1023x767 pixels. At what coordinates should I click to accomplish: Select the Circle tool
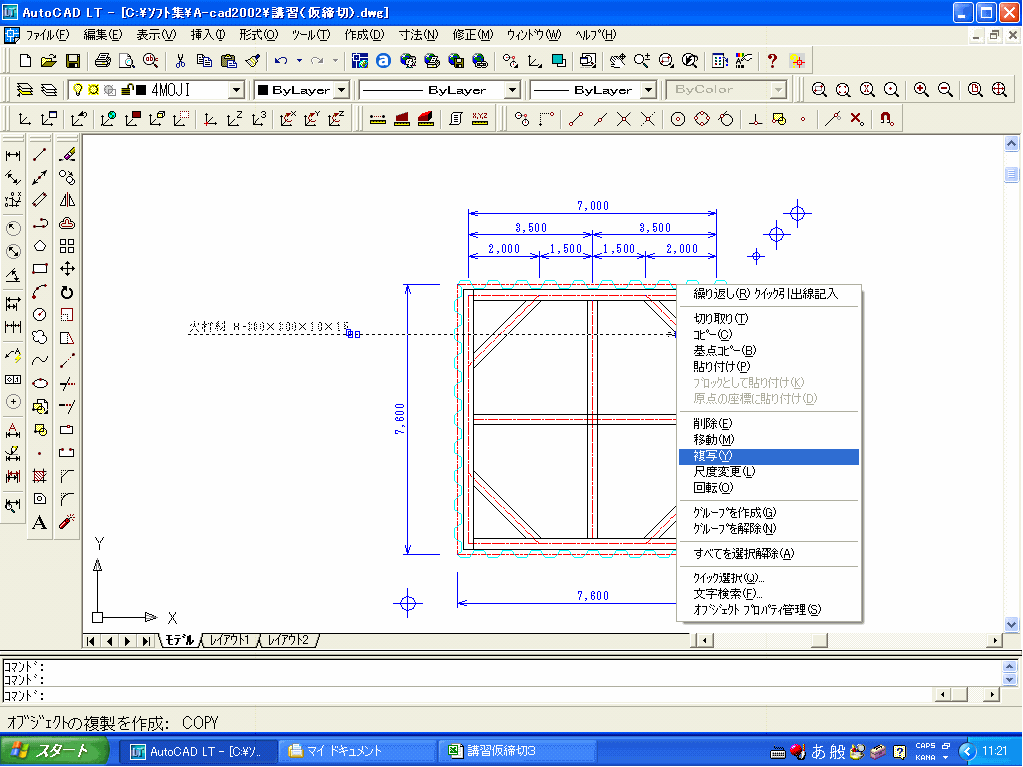40,314
